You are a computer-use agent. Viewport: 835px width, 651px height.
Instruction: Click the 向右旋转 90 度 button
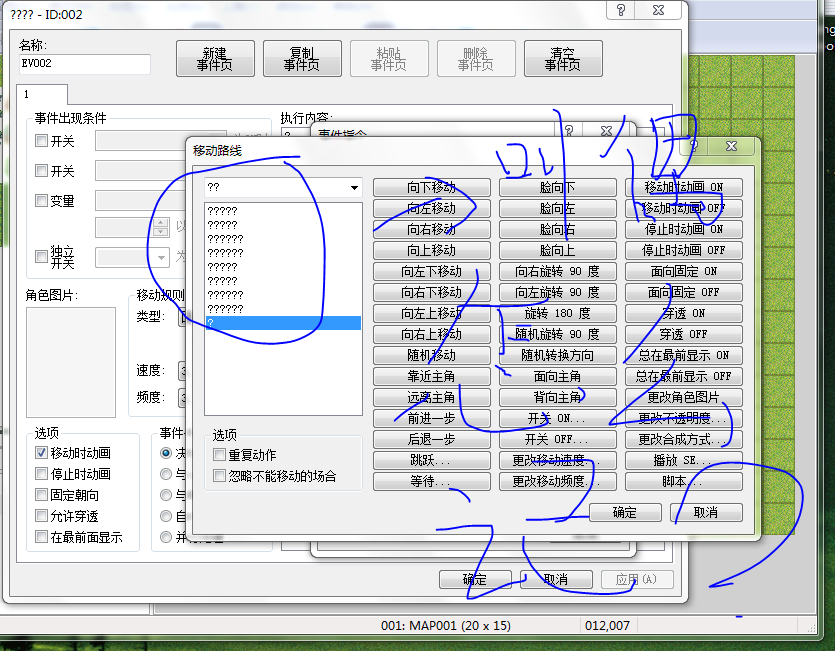(558, 272)
